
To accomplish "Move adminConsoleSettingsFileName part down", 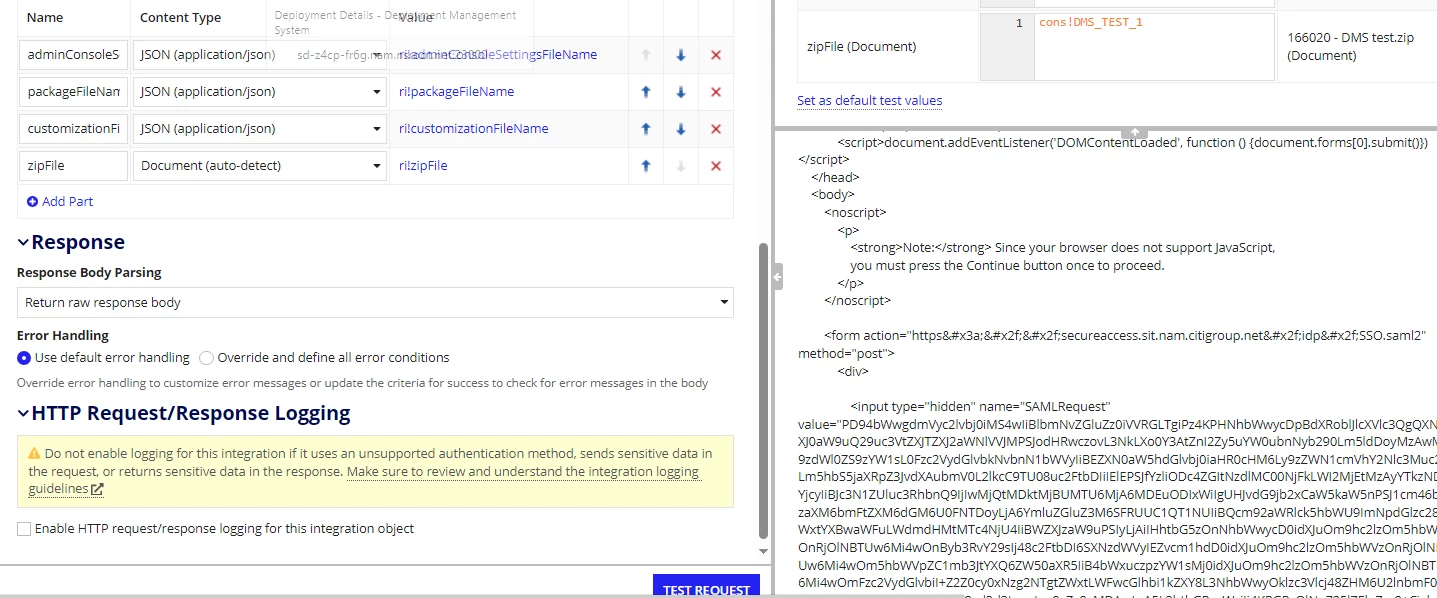I will point(681,55).
